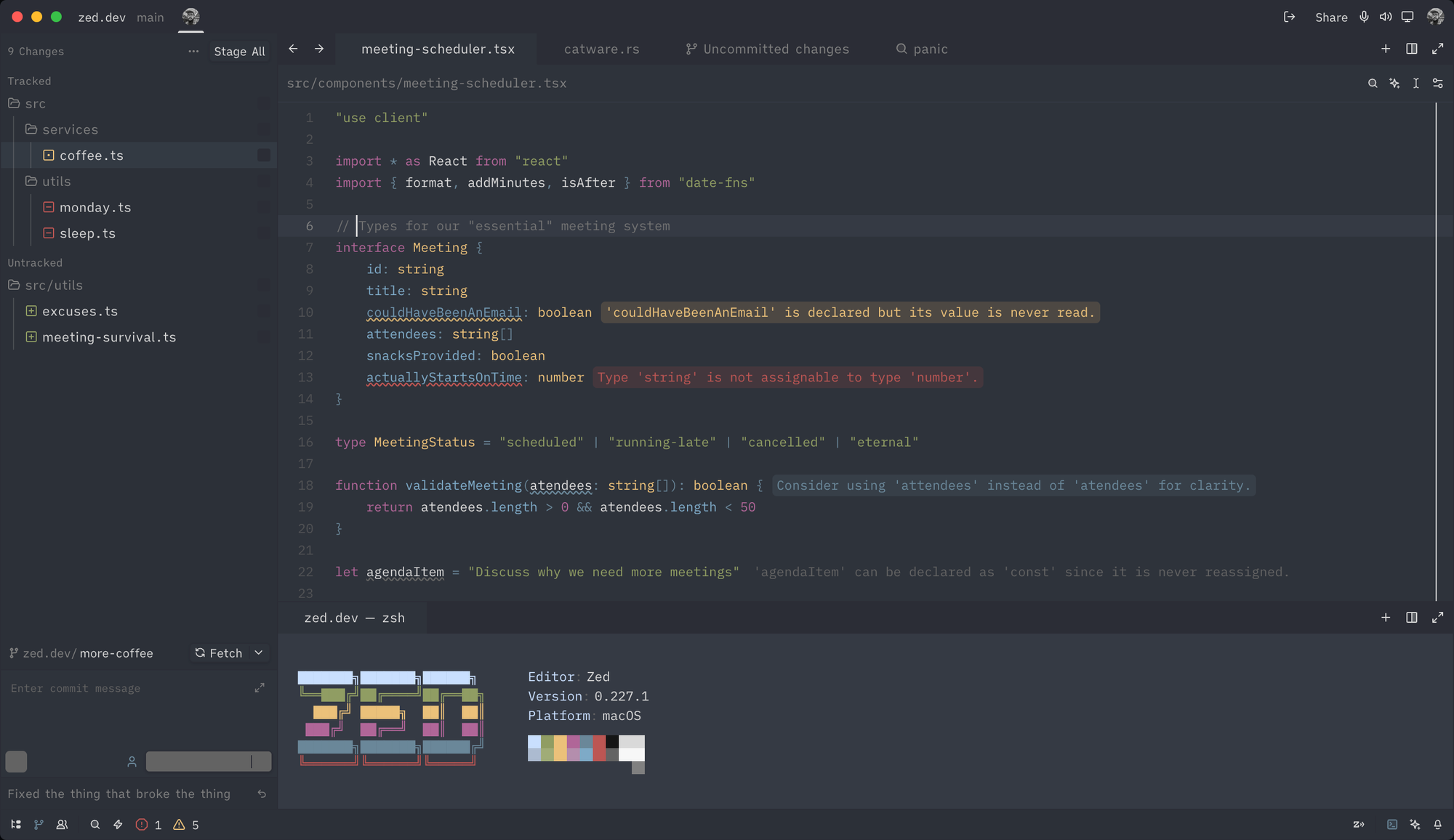
Task: Open notifications bell in status bar
Action: pyautogui.click(x=1437, y=825)
